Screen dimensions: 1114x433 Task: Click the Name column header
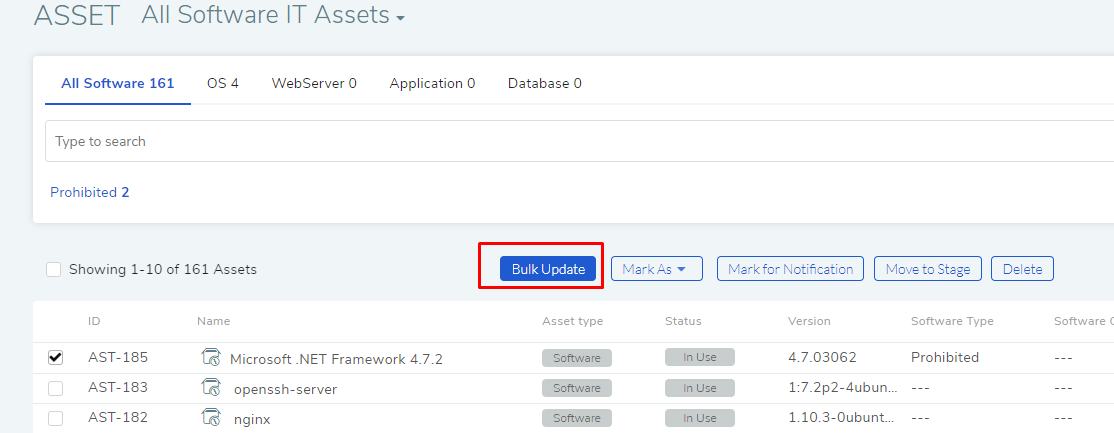point(213,321)
